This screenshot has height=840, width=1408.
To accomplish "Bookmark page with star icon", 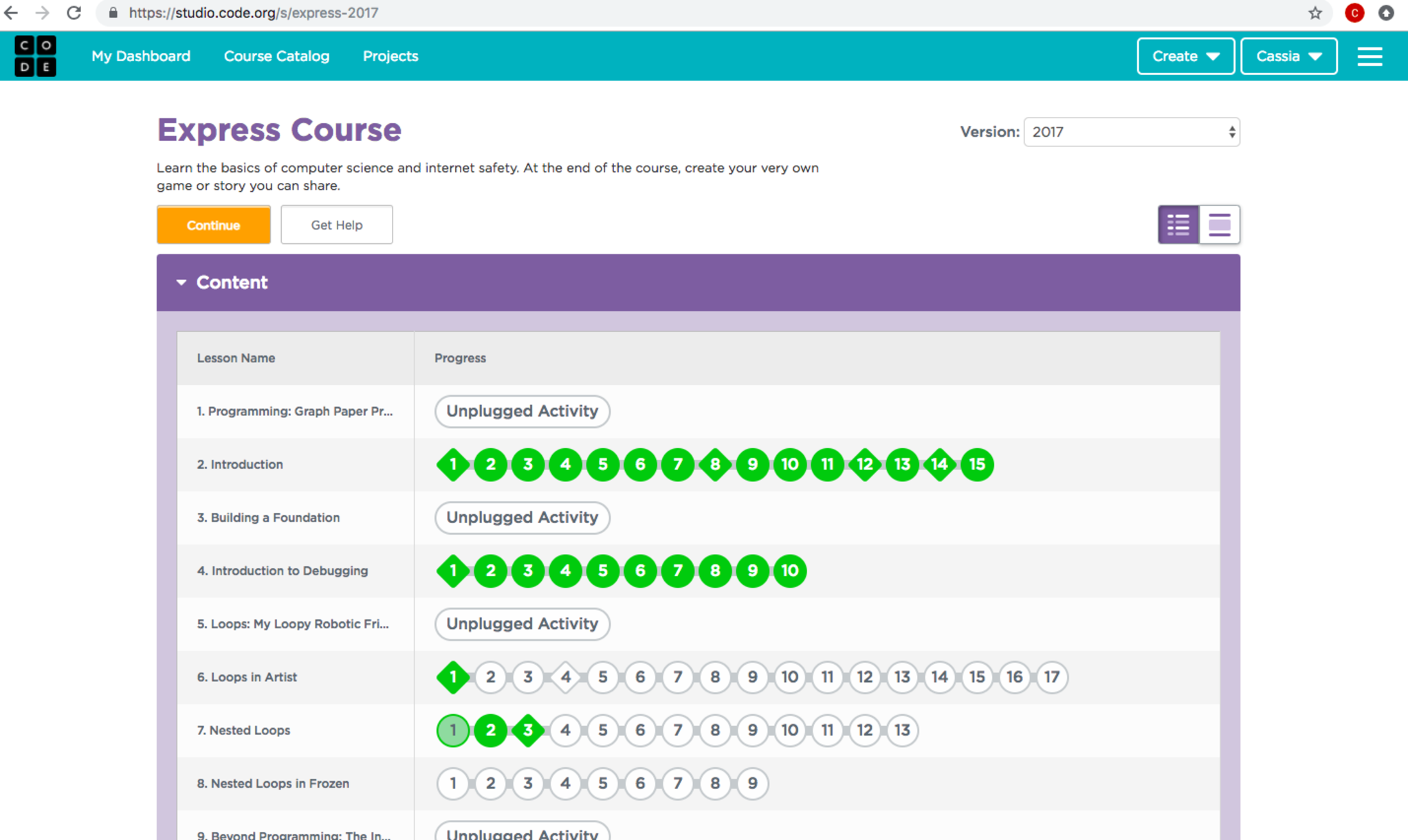I will pyautogui.click(x=1315, y=13).
